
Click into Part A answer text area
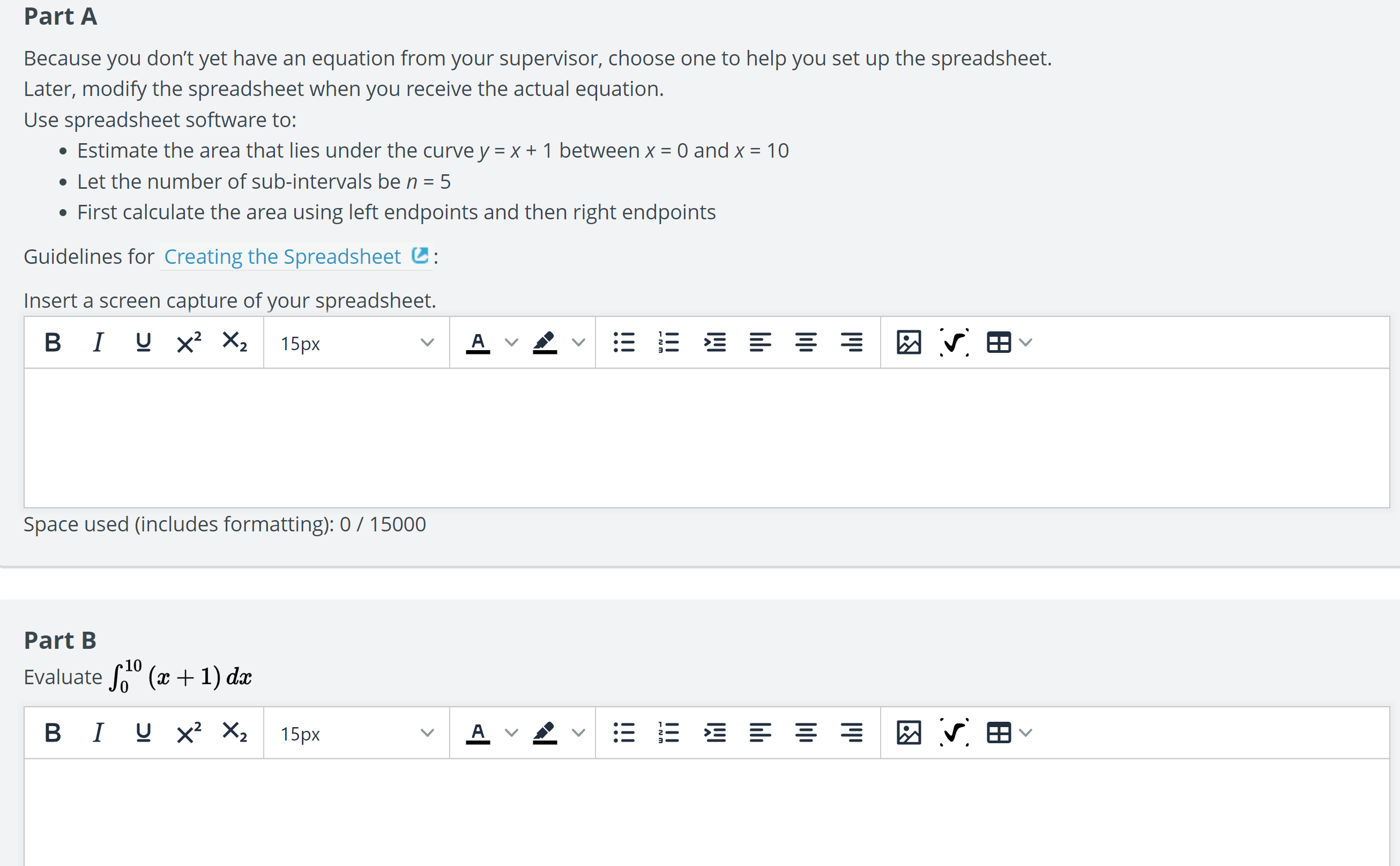(706, 438)
